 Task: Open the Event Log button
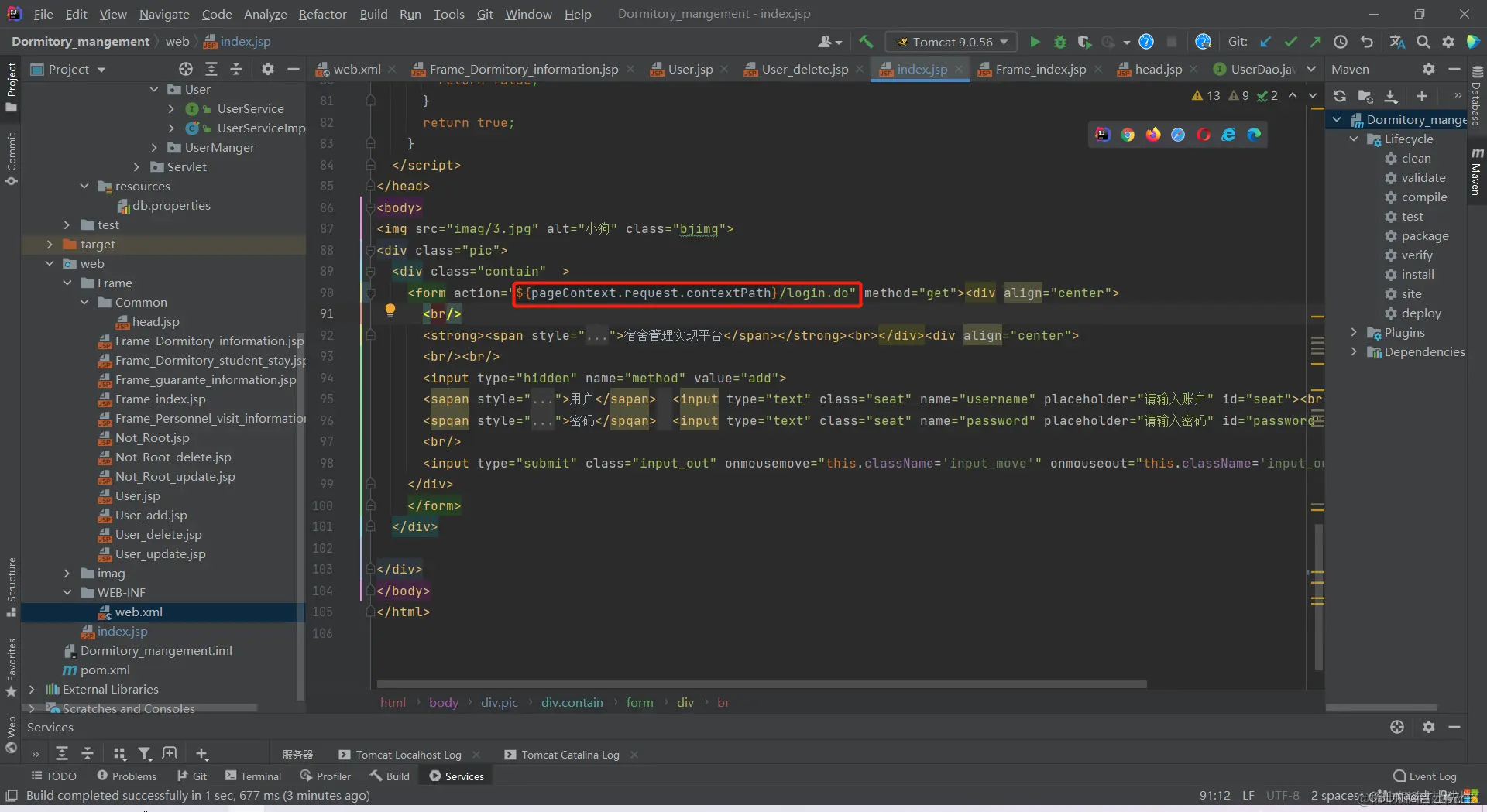(1424, 776)
